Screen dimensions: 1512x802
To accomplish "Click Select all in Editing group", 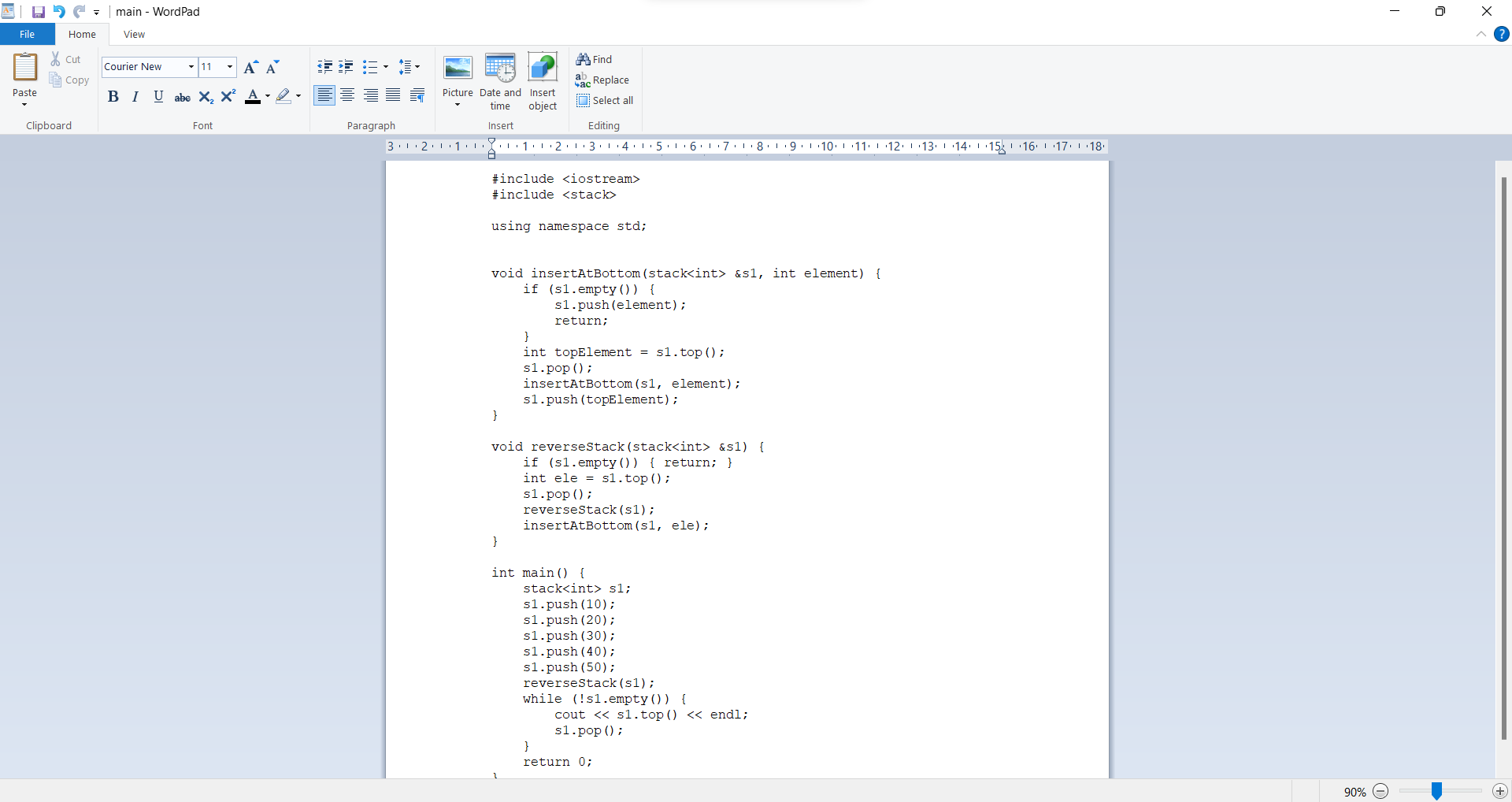I will (605, 100).
